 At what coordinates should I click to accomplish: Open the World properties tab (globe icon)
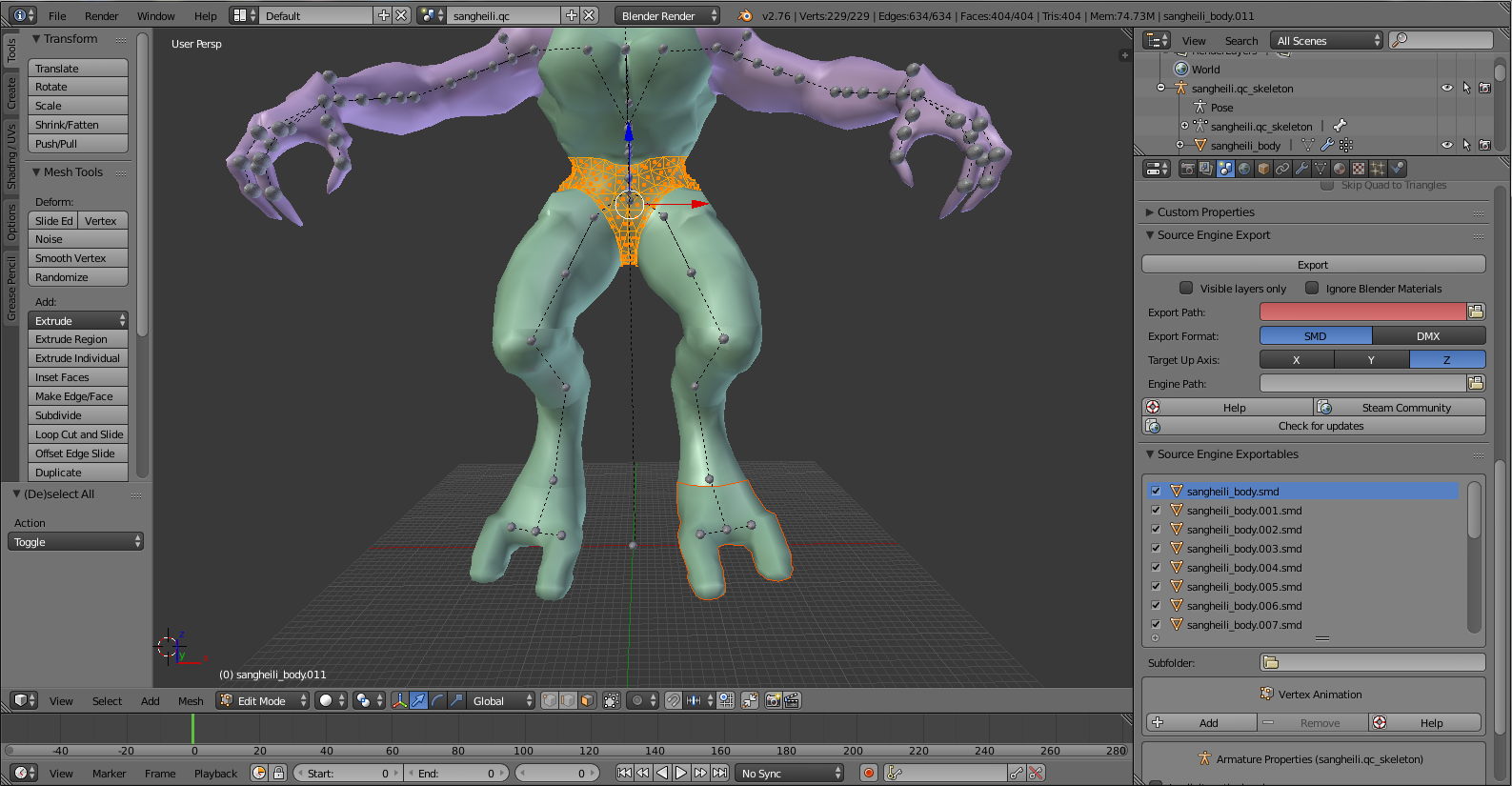(1244, 169)
